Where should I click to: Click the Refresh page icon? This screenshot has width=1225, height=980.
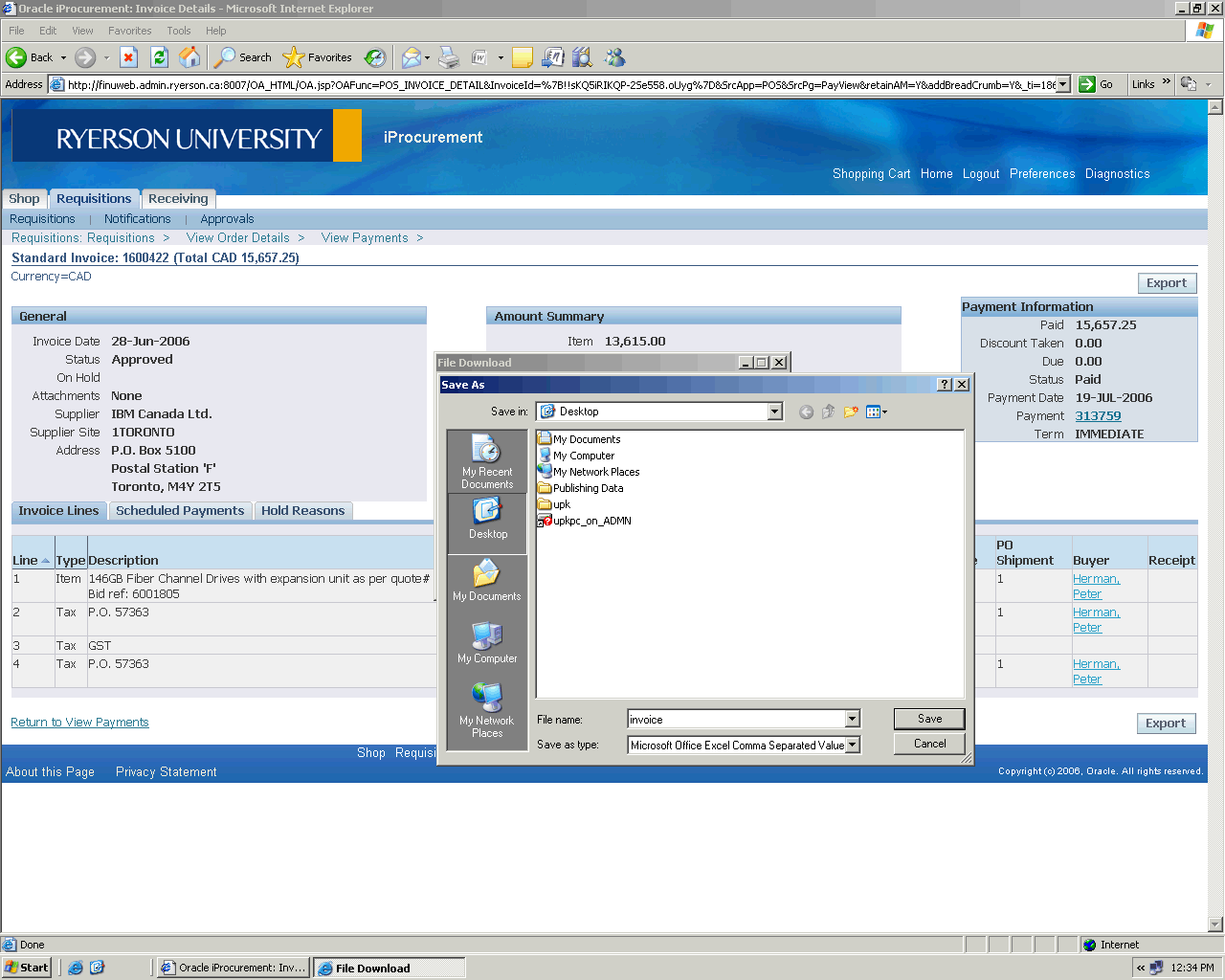pyautogui.click(x=160, y=57)
